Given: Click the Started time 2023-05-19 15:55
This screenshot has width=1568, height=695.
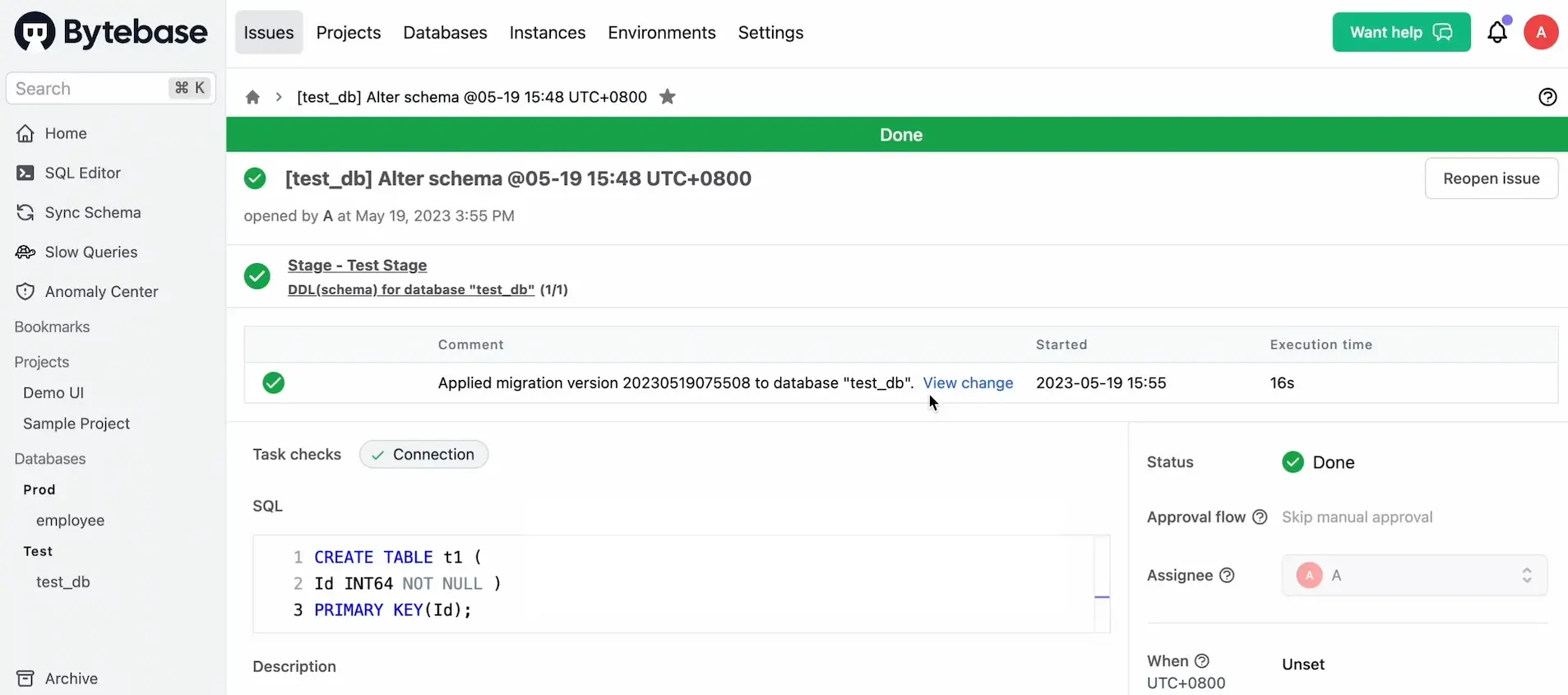Looking at the screenshot, I should (1101, 382).
